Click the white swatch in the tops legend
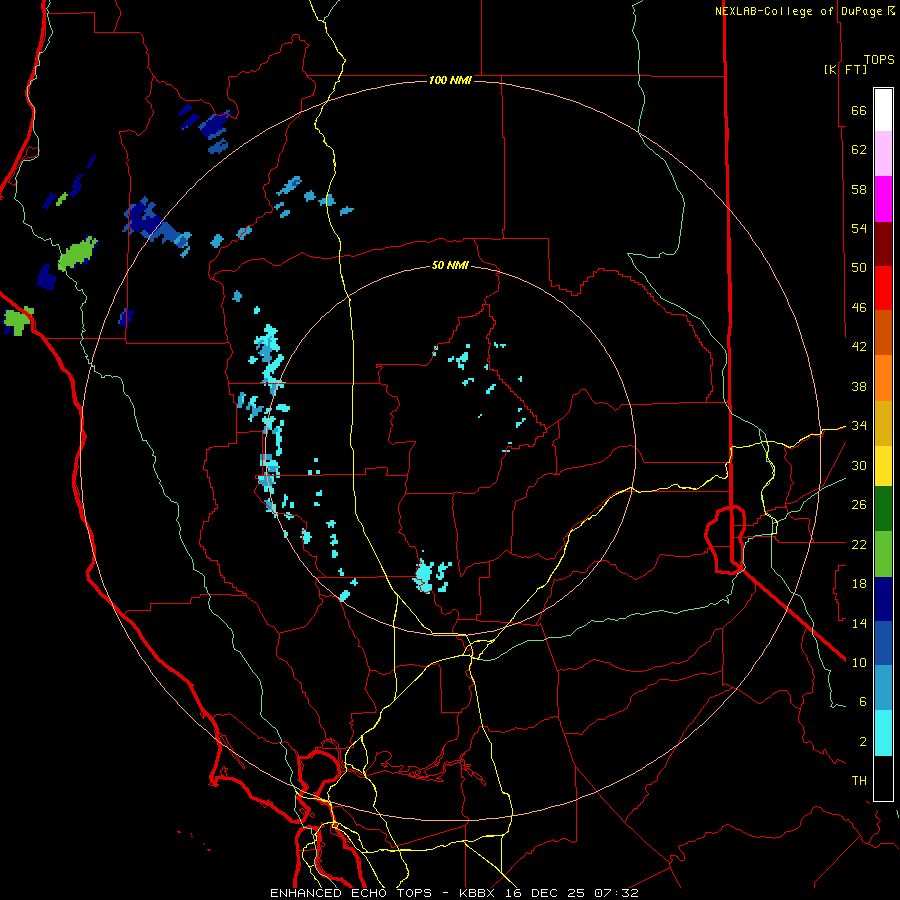Viewport: 900px width, 900px height. [x=883, y=110]
